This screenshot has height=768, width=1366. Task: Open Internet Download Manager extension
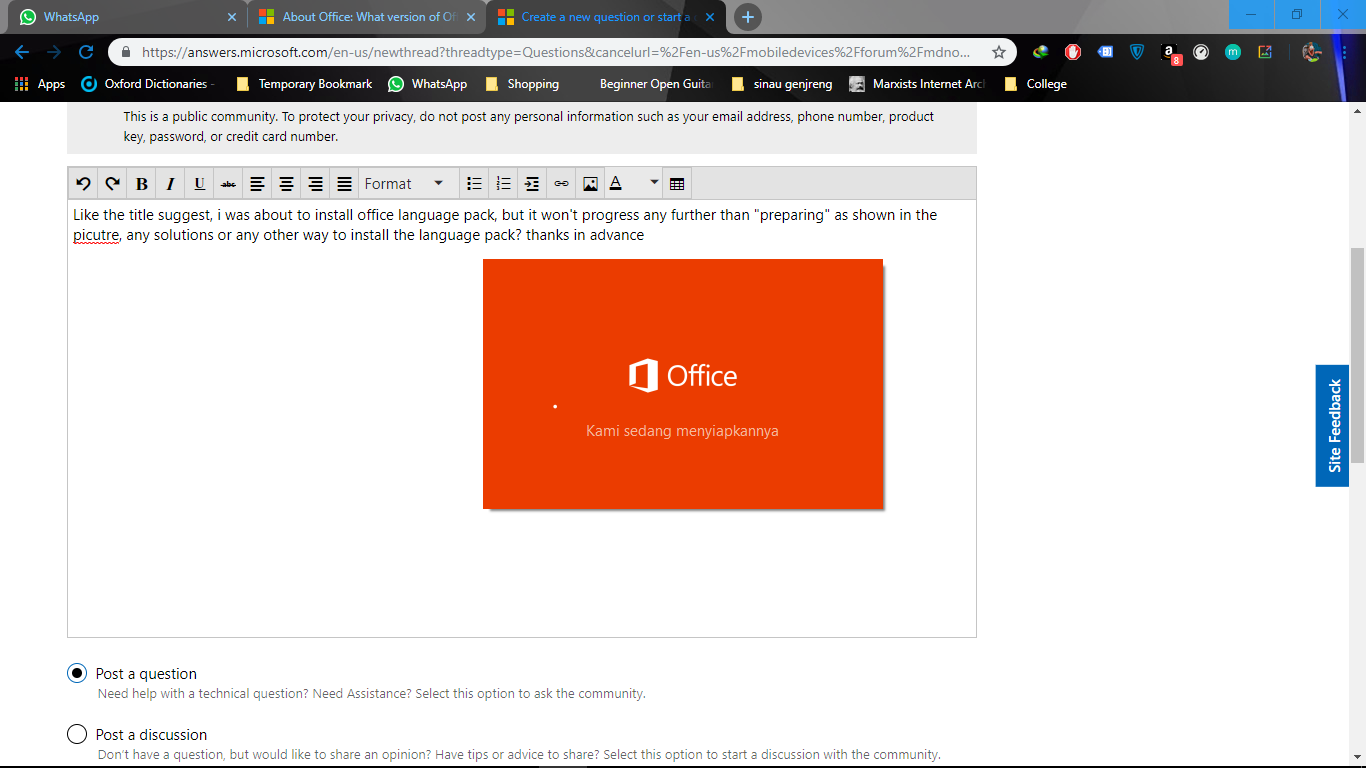(1041, 52)
